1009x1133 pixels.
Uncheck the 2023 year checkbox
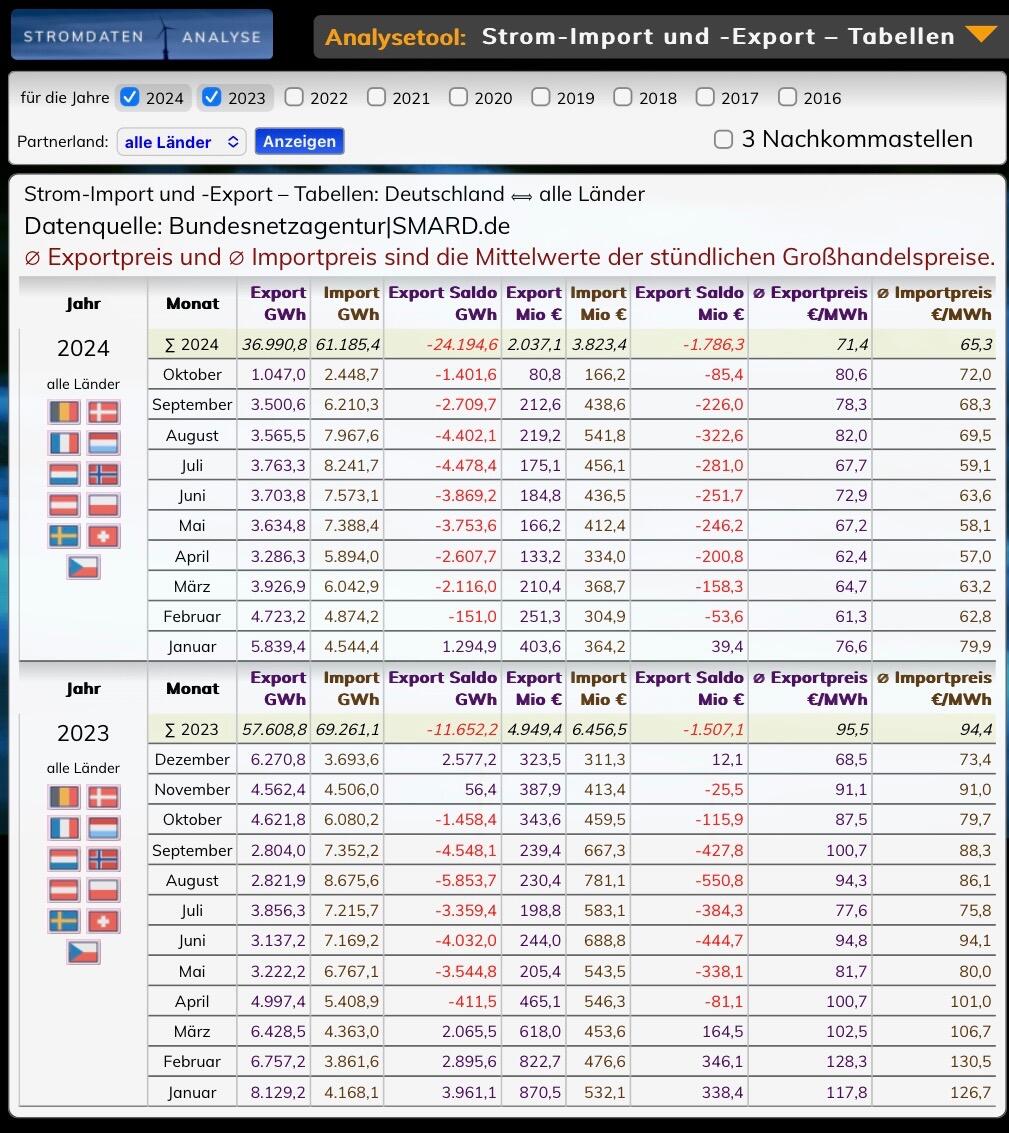[212, 97]
